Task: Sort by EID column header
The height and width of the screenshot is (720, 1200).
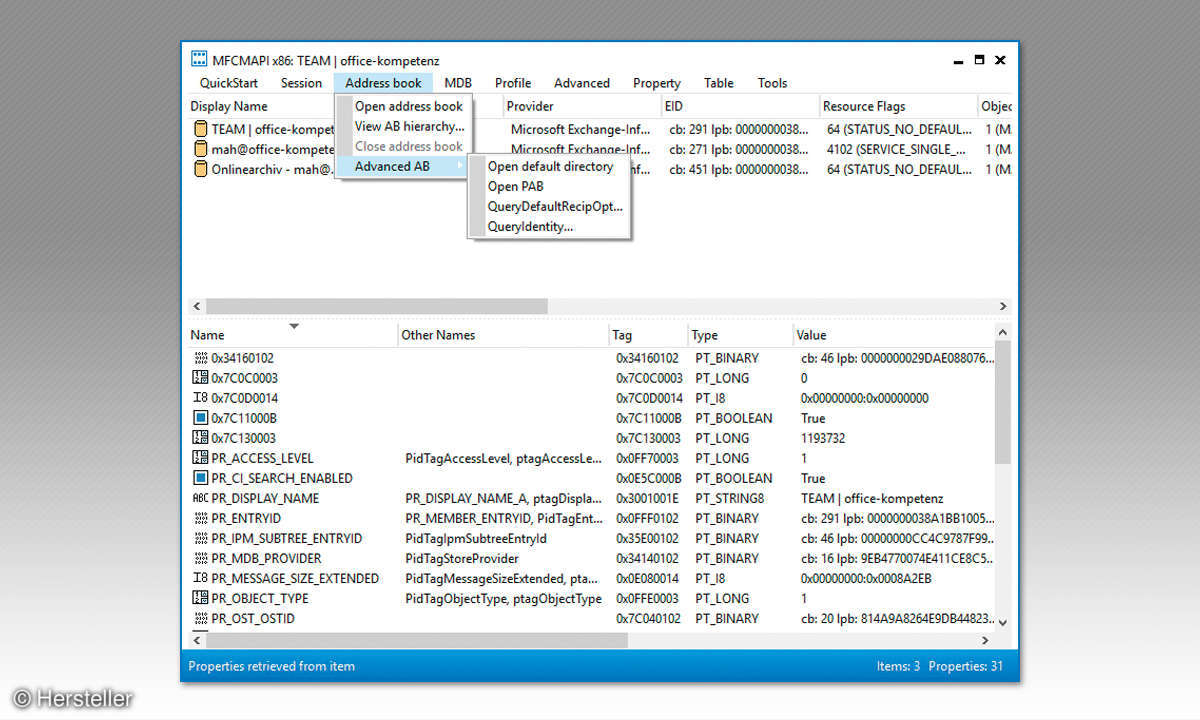Action: point(674,106)
